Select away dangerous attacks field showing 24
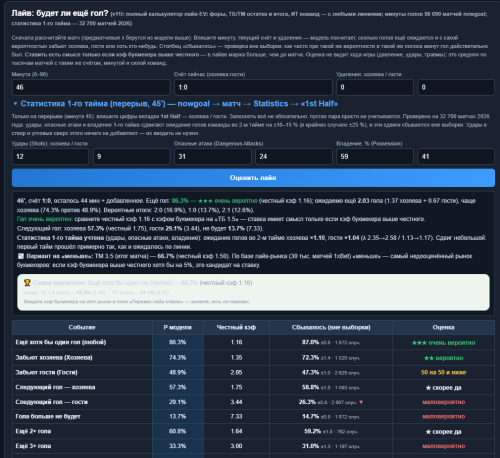Image resolution: width=500 pixels, height=458 pixels. [x=294, y=156]
